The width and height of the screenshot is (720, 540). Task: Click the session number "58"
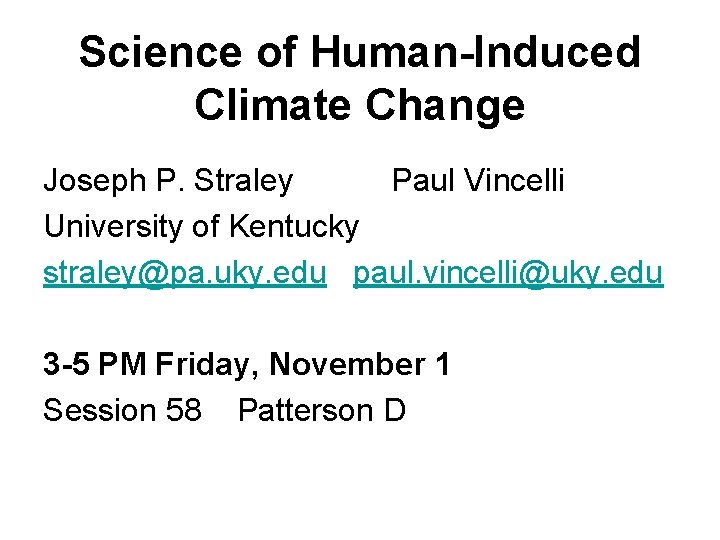(x=184, y=410)
